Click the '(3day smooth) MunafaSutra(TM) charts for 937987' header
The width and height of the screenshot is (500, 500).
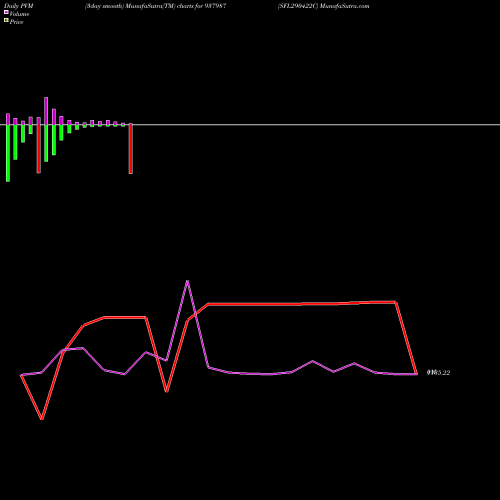pos(156,6)
